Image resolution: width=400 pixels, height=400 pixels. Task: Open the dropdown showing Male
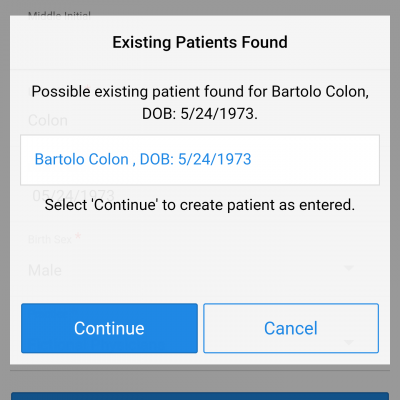tap(191, 270)
